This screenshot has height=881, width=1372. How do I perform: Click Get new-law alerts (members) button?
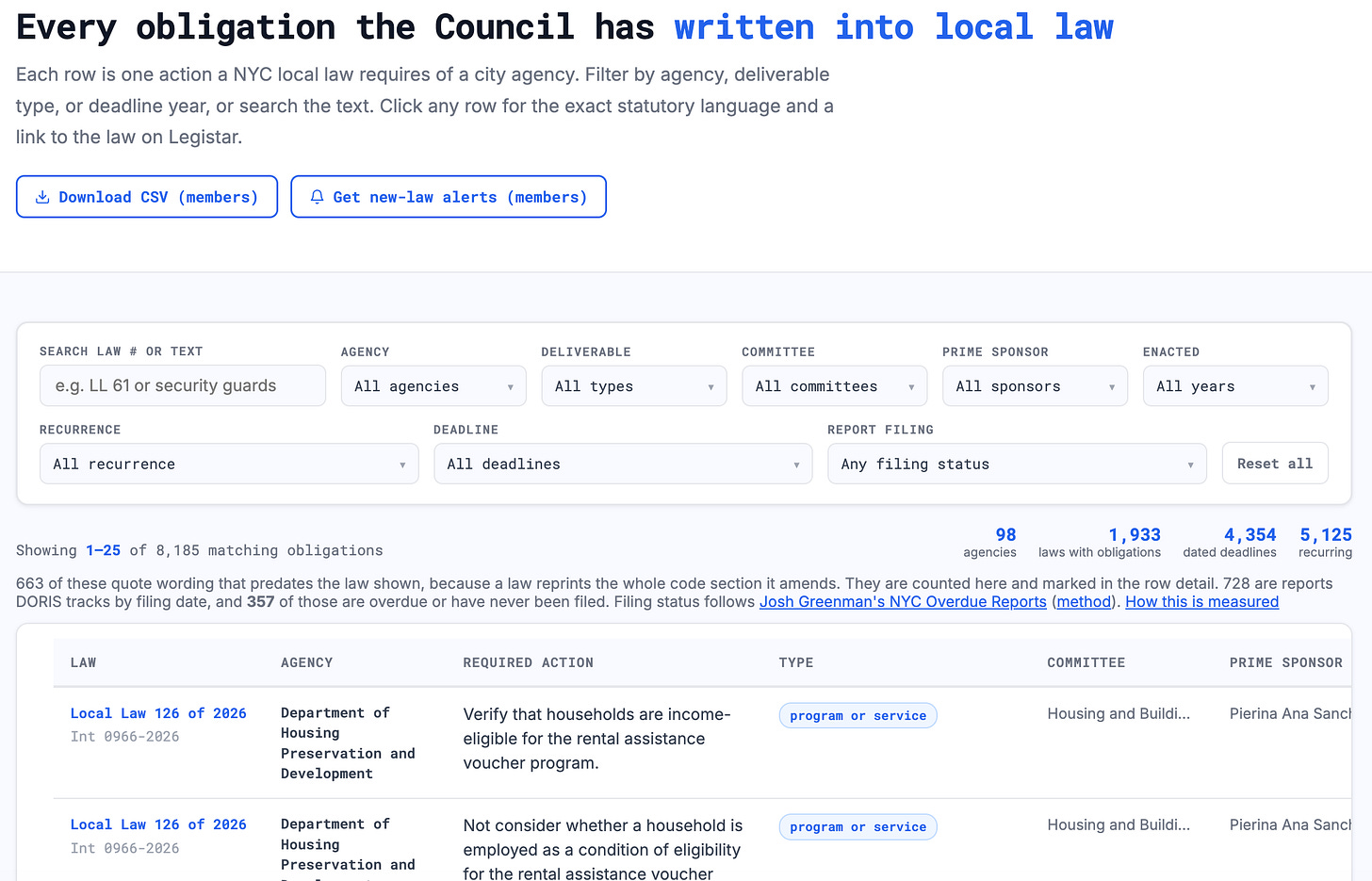pos(449,197)
